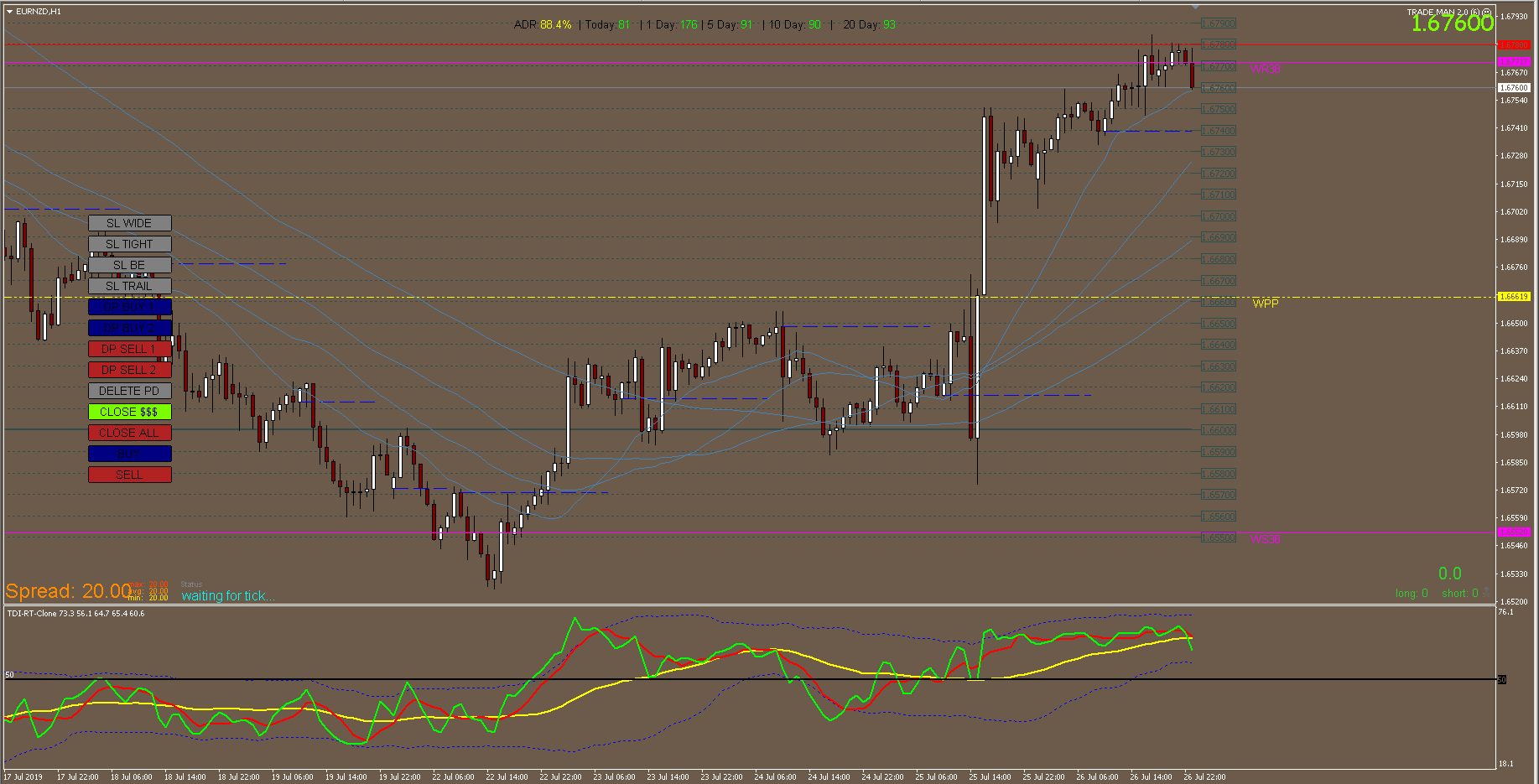This screenshot has height=784, width=1539.
Task: Click the Spread: 20.00 readout
Action: (69, 591)
